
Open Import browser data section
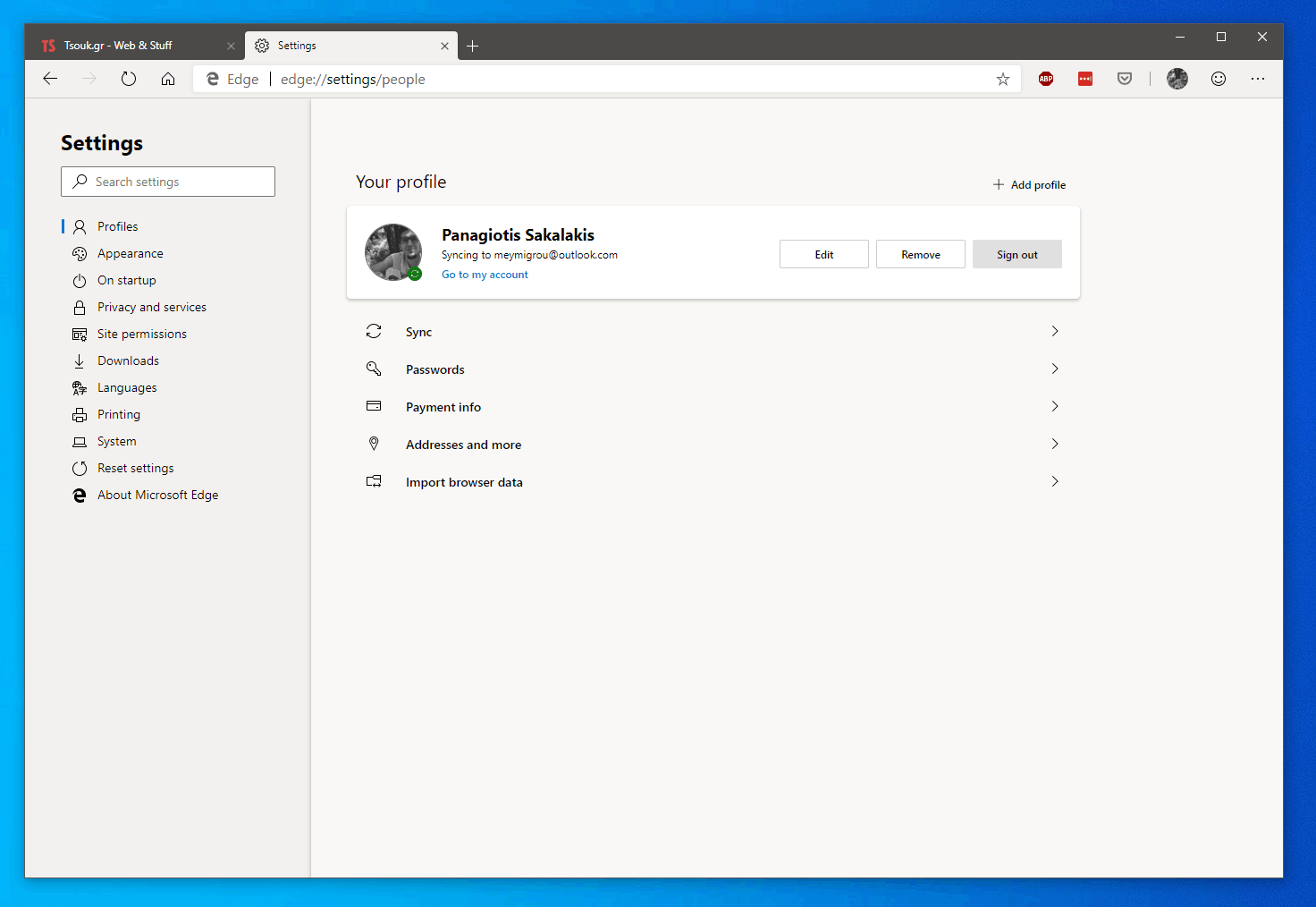click(464, 482)
